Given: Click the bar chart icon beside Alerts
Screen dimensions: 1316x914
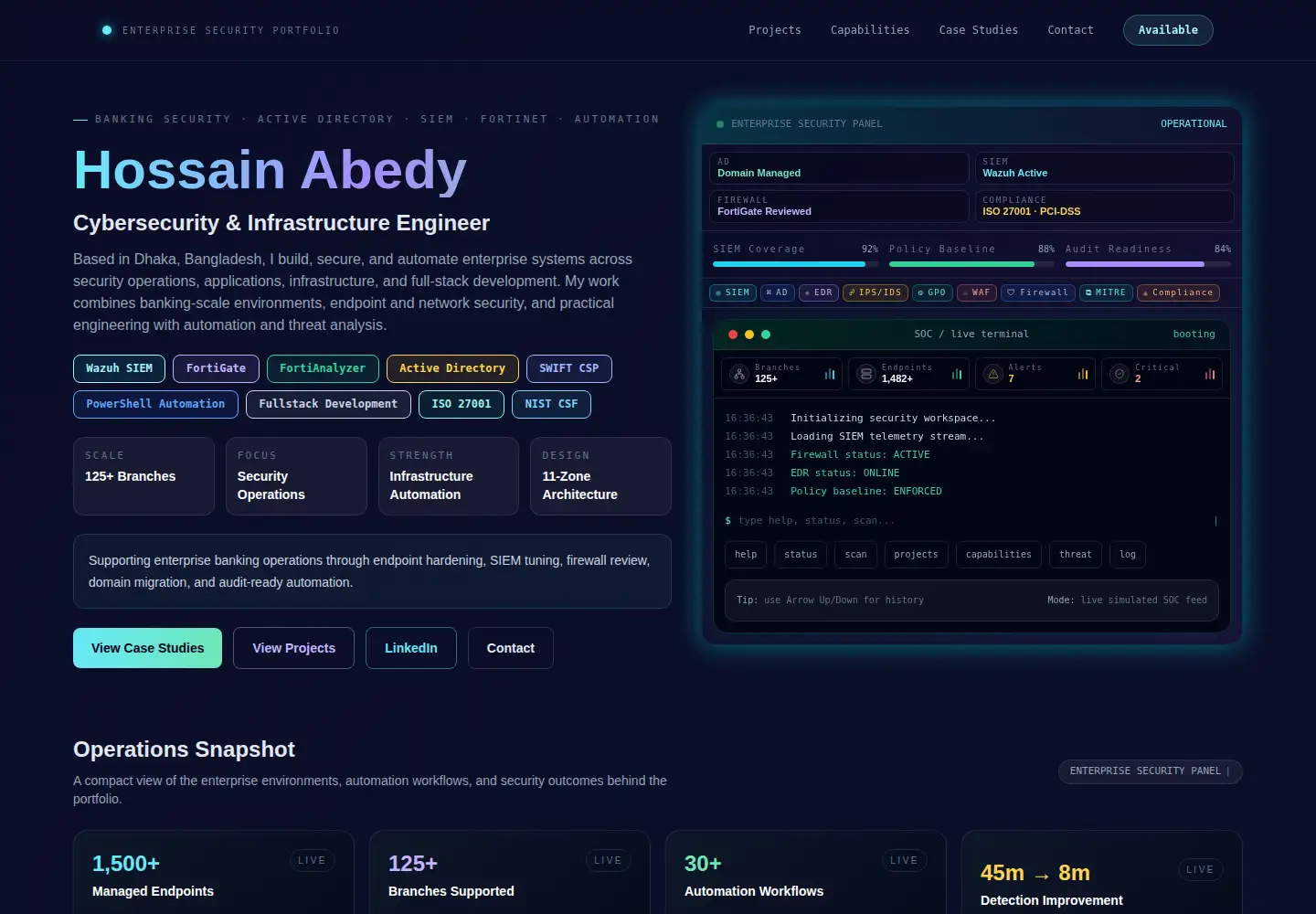Looking at the screenshot, I should coord(1083,374).
